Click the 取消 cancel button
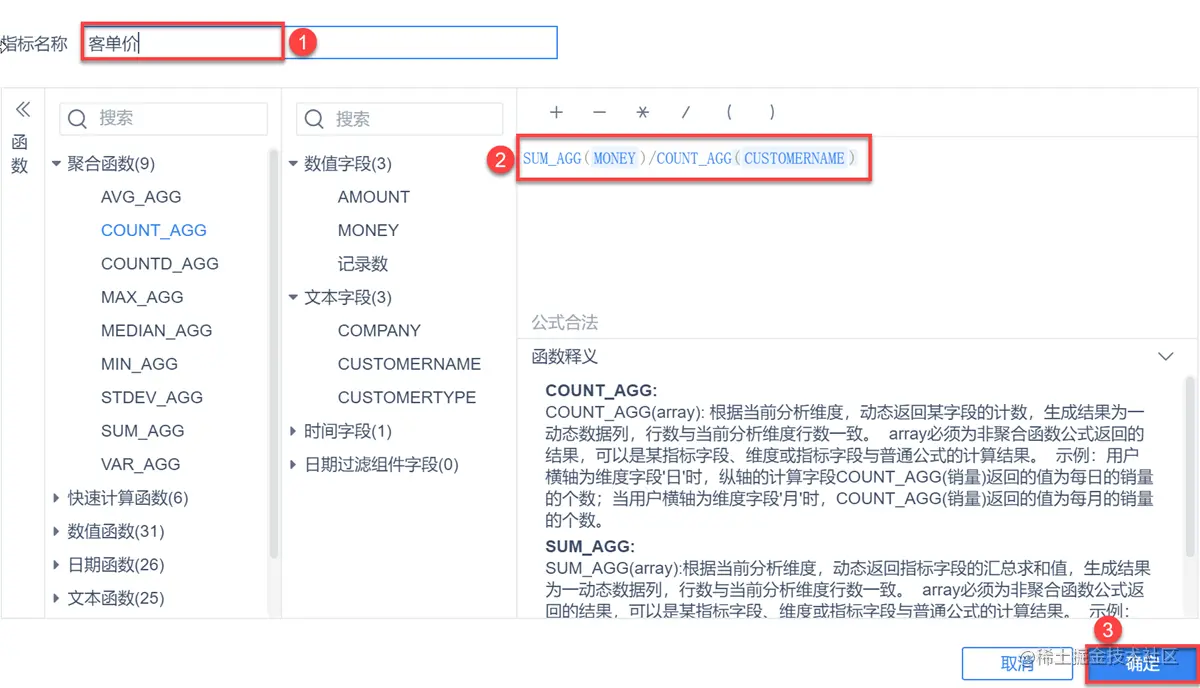Viewport: 1200px width, 688px height. pyautogui.click(x=1017, y=663)
